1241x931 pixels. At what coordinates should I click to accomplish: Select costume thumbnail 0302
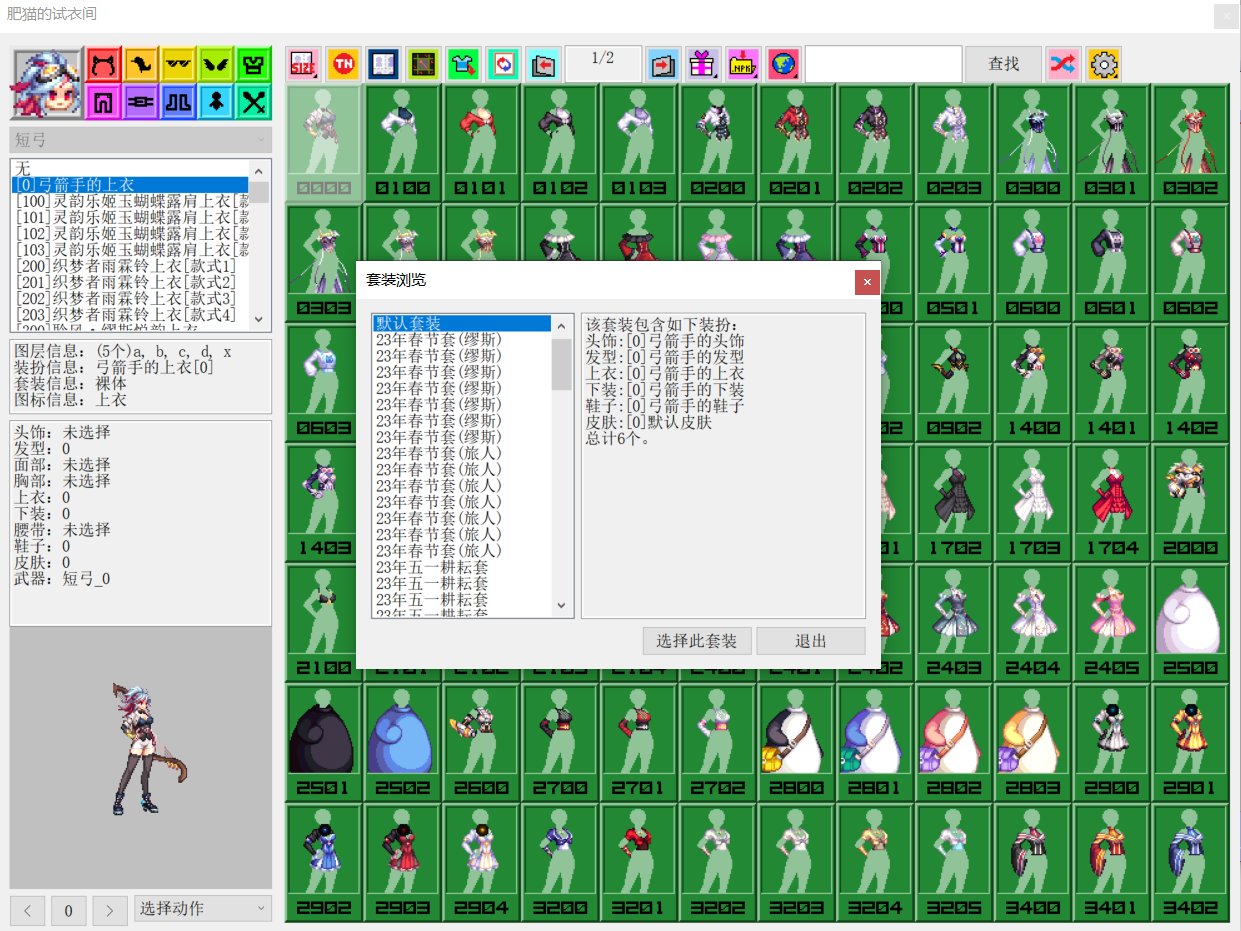coord(1191,143)
